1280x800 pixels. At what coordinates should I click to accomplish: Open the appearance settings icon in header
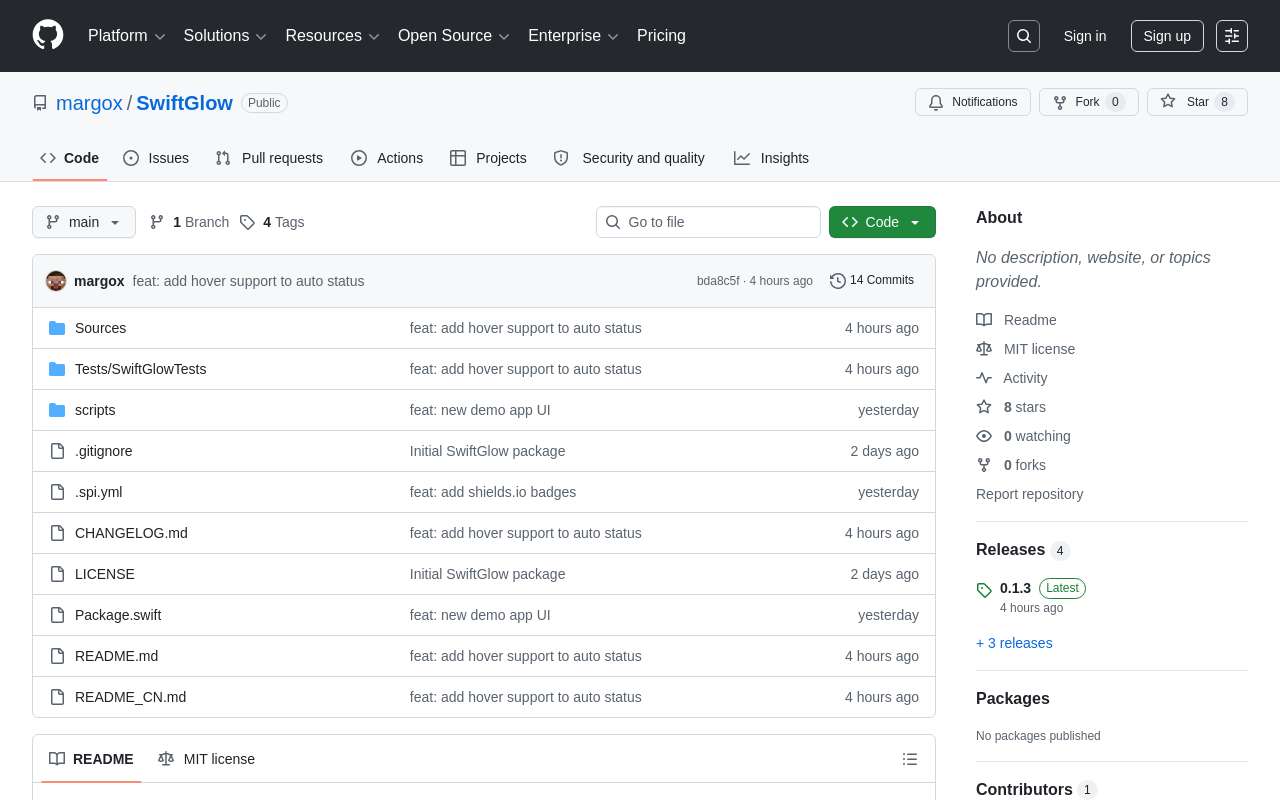point(1232,36)
